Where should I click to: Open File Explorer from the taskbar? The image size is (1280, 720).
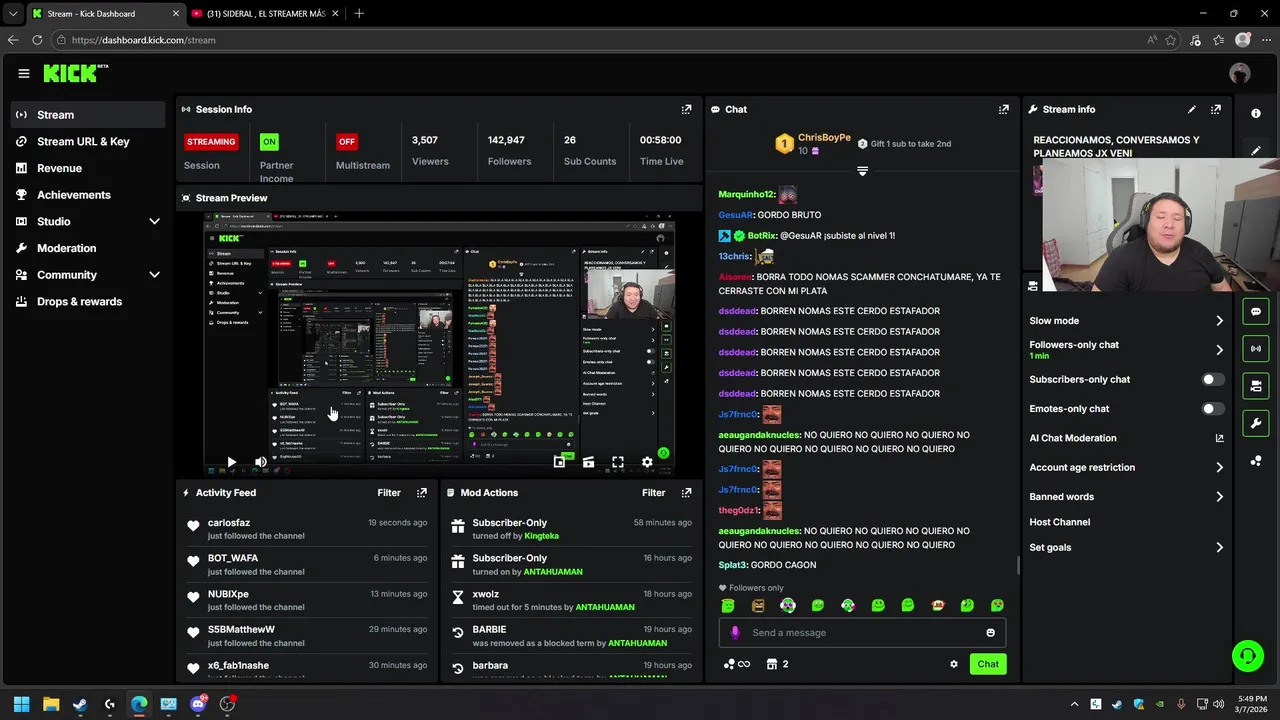tap(51, 704)
